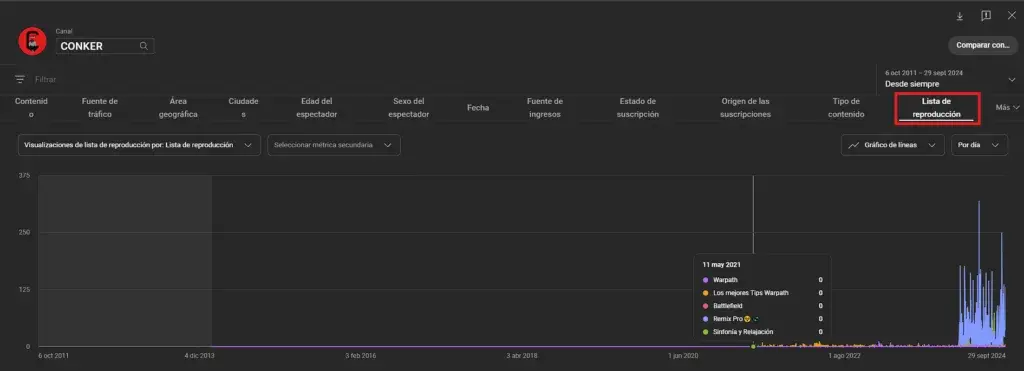
Task: Click the 11 may 2021 tooltip date
Action: click(722, 265)
